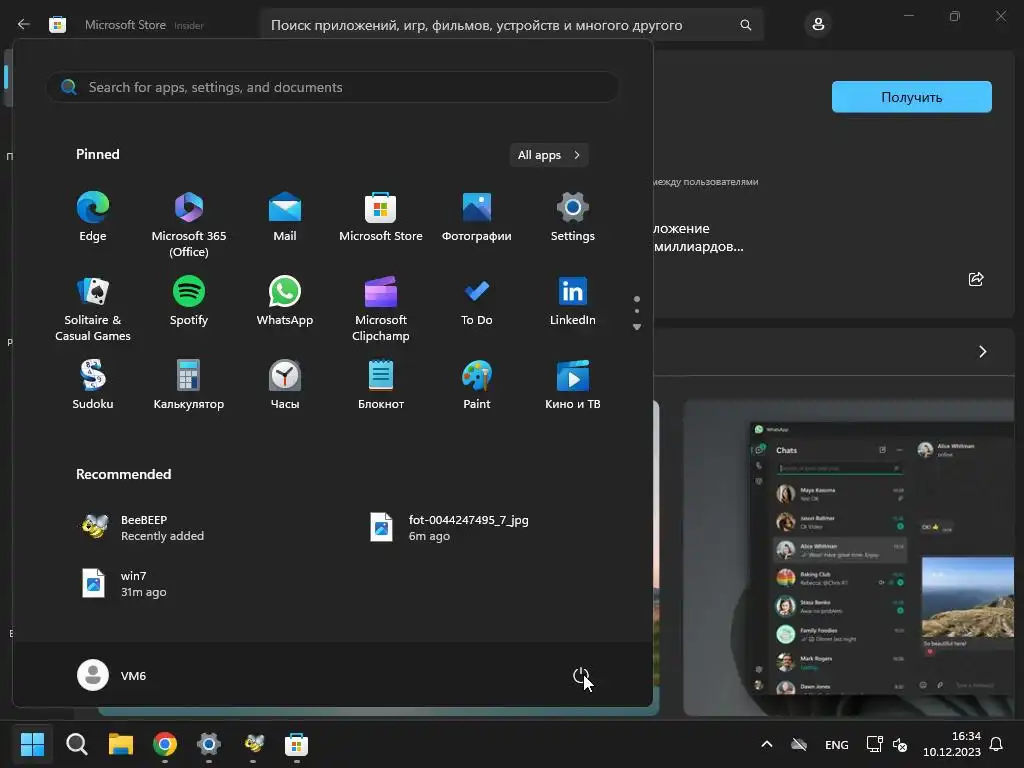Launch Microsoft 365 (Office) pinned app
The image size is (1024, 768).
pos(189,224)
